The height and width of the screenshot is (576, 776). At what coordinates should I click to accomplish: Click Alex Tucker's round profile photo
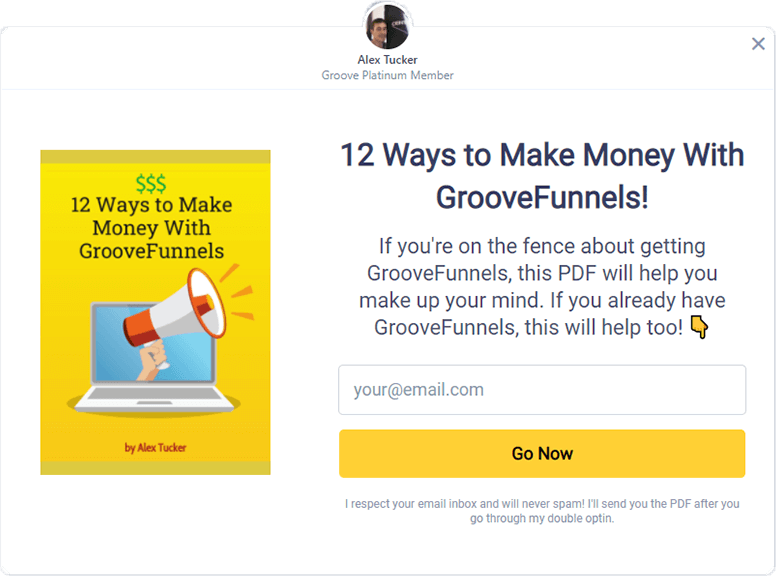point(388,26)
